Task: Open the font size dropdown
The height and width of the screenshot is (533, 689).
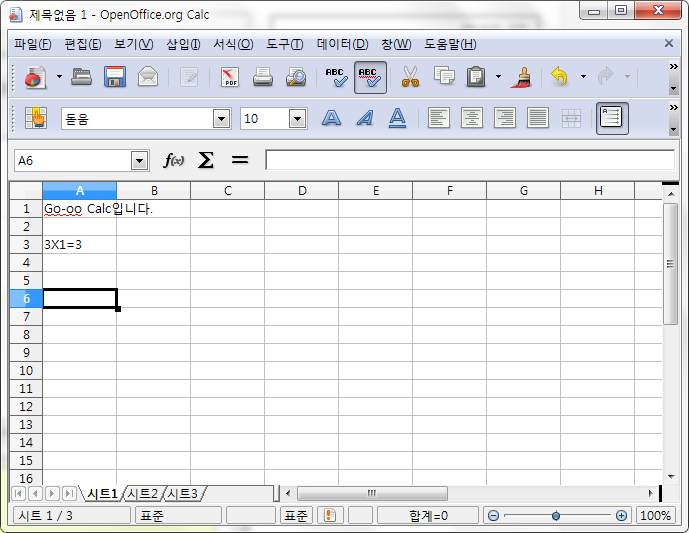Action: coord(297,119)
